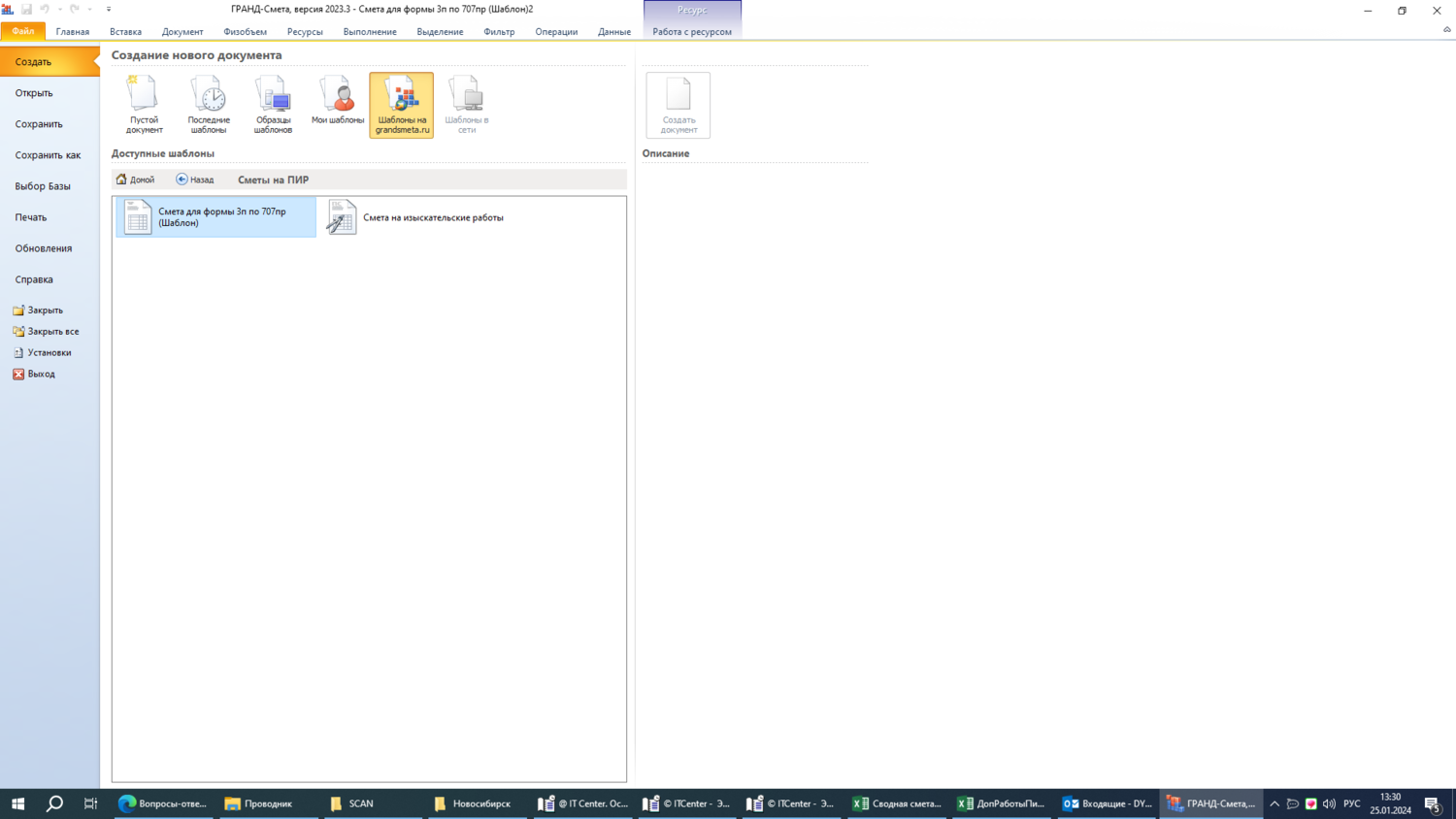
Task: Click the undo arrow in quick access toolbar
Action: [x=45, y=10]
